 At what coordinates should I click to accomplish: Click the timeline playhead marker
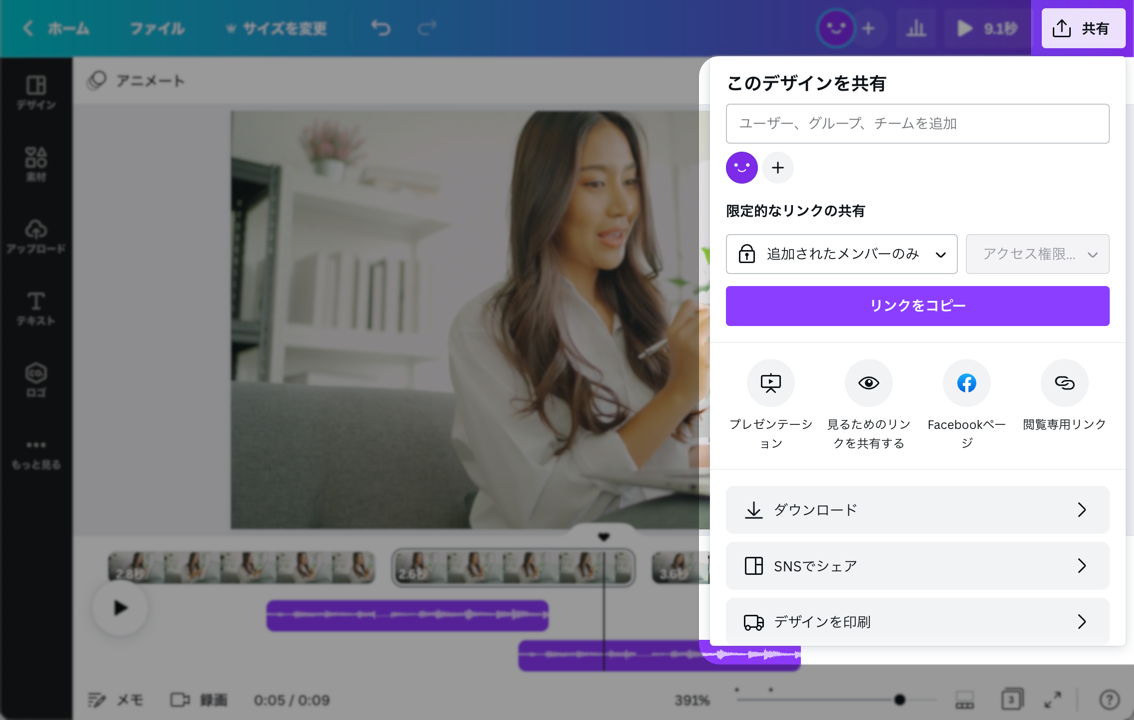click(x=604, y=536)
